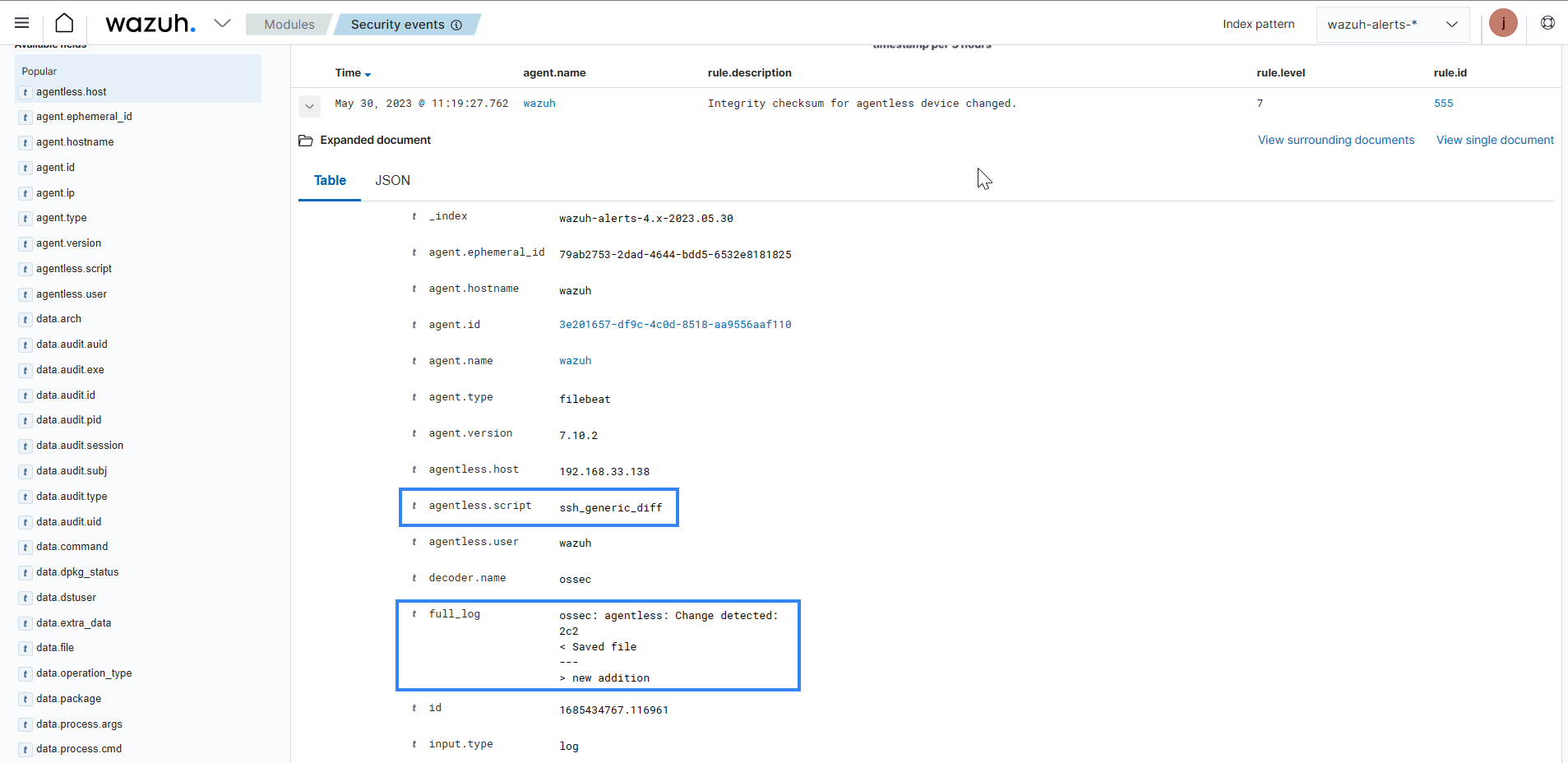This screenshot has height=763, width=1568.
Task: Click the type icon beside data.audit.pid
Action: (x=25, y=420)
